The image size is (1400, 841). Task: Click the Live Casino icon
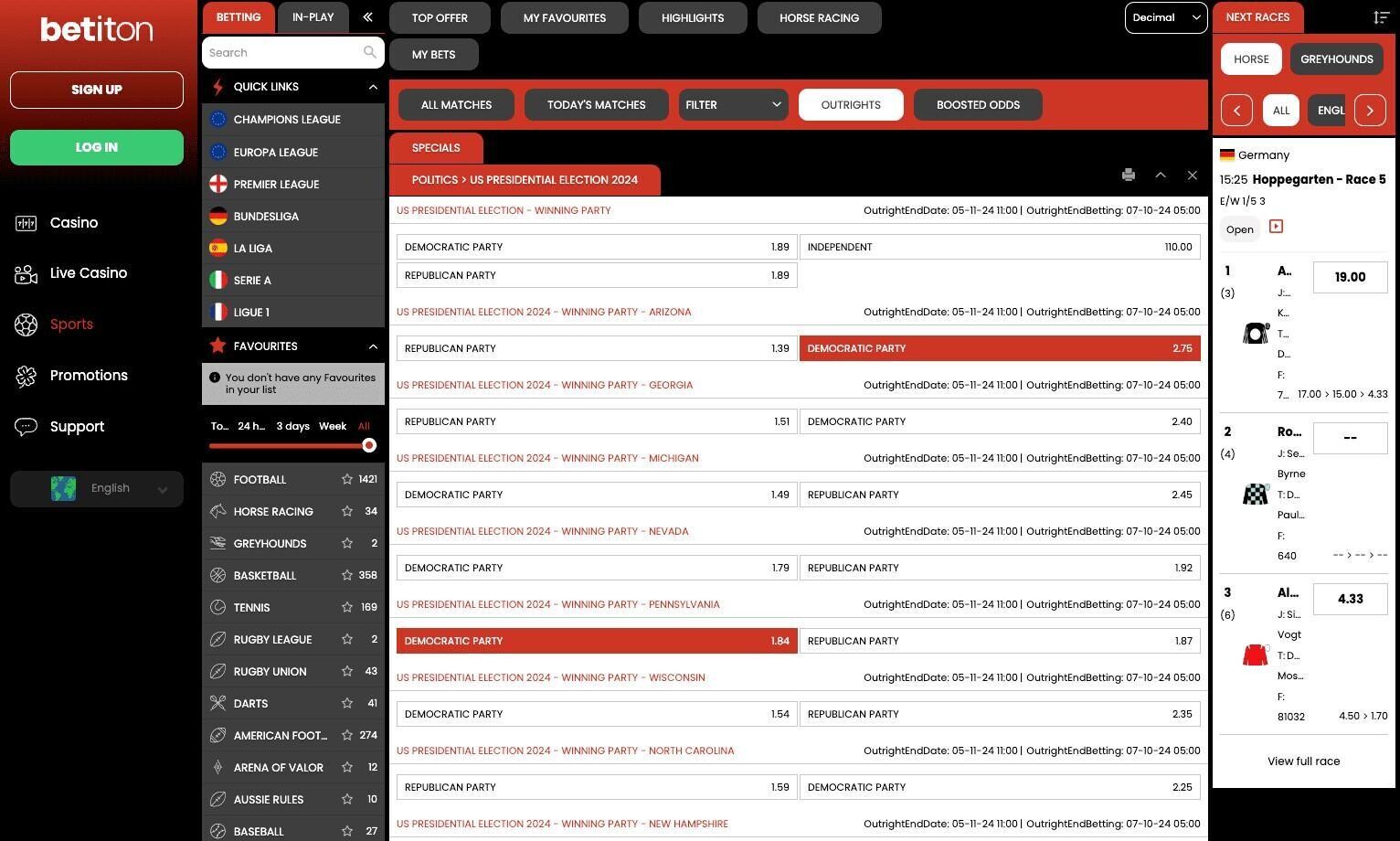[27, 273]
